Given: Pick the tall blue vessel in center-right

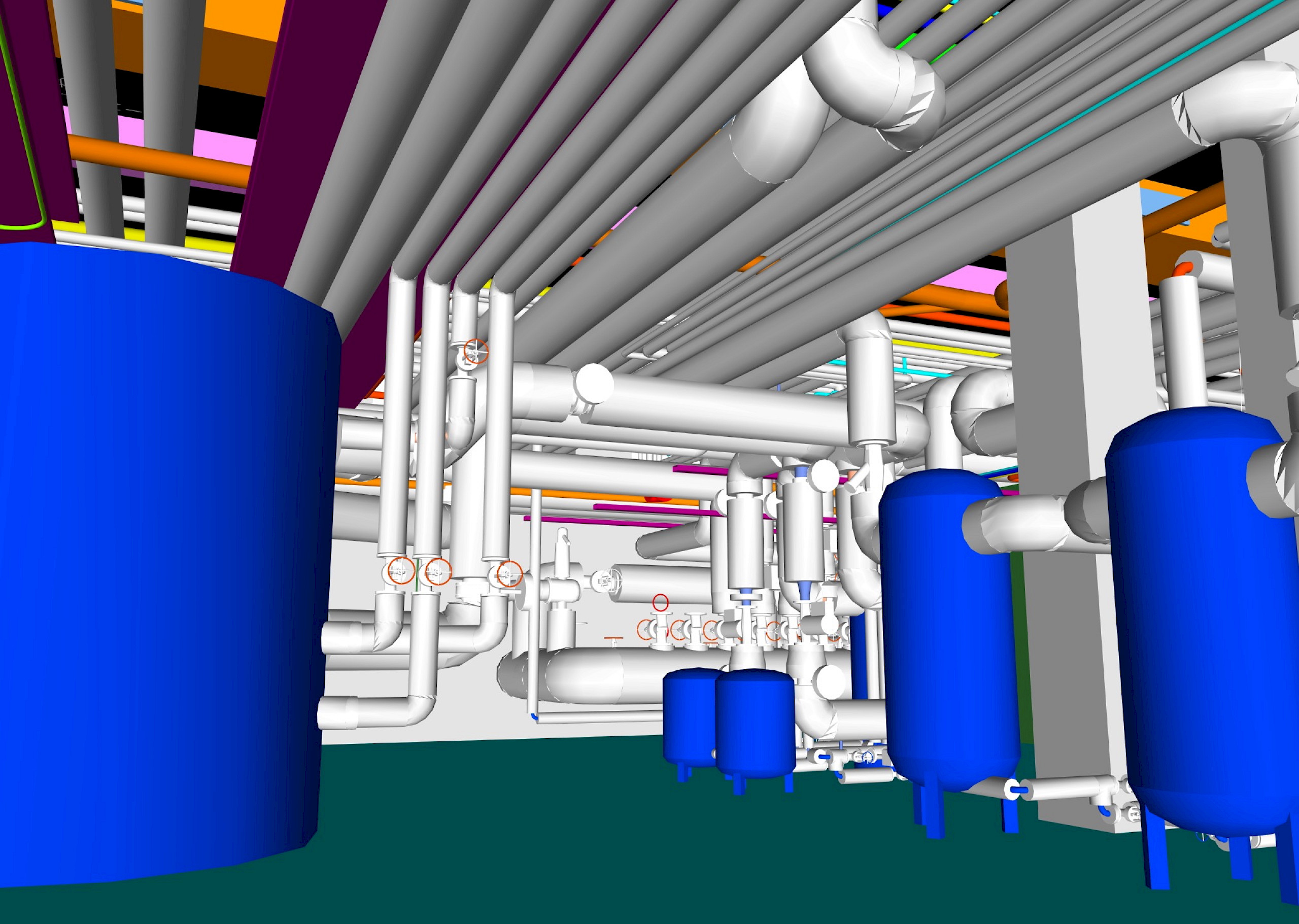Looking at the screenshot, I should coord(947,626).
